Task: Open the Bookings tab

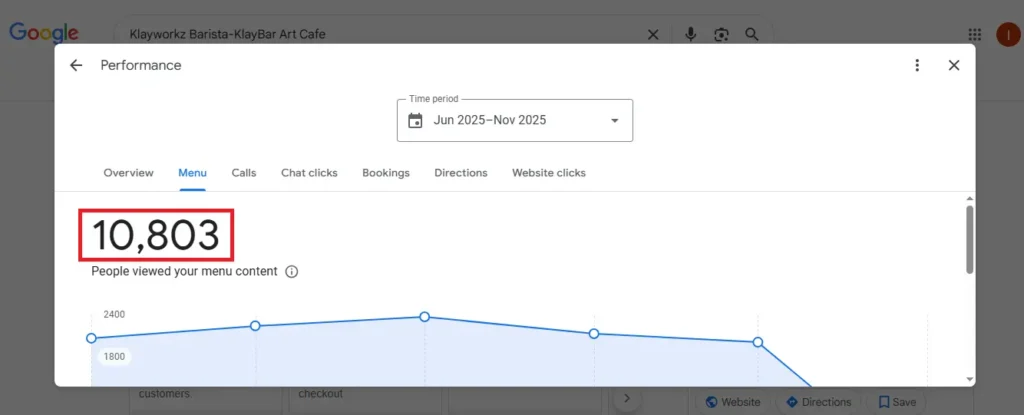Action: pos(386,173)
